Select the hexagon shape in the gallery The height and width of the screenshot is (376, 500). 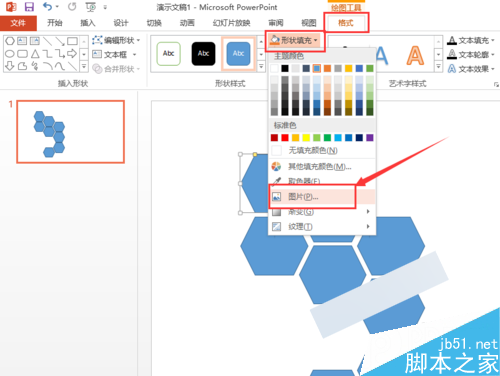click(x=10, y=41)
